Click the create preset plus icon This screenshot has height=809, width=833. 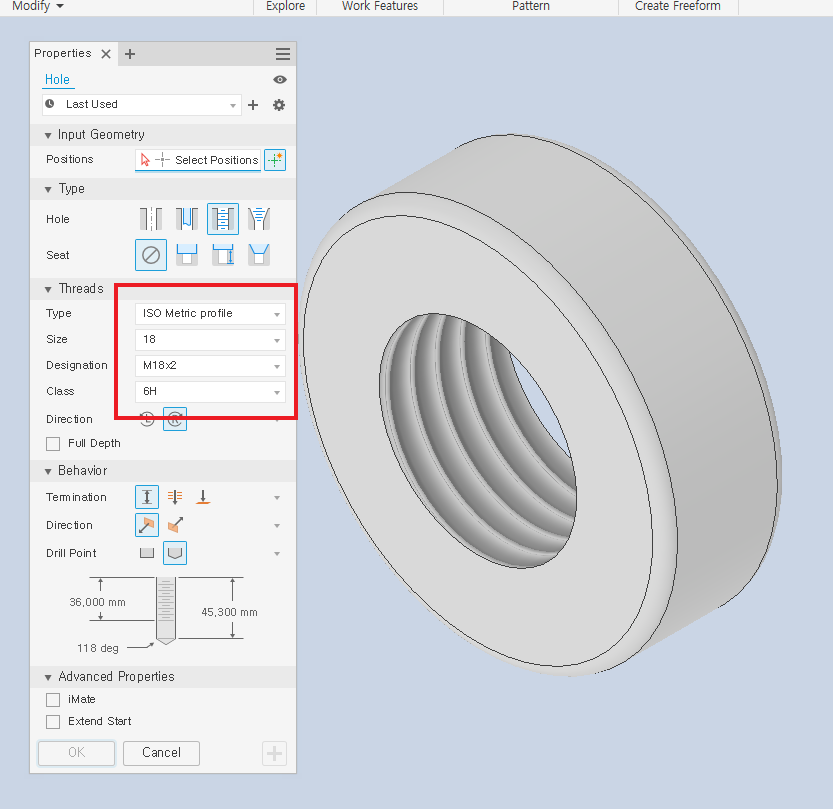click(253, 105)
